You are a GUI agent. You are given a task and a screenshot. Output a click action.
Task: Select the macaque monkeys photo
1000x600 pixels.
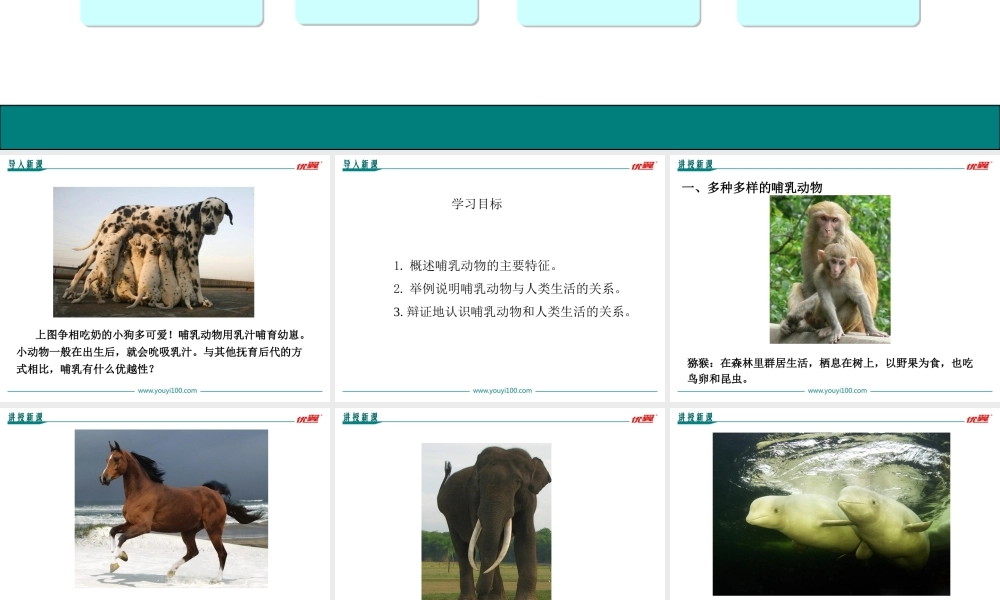click(x=829, y=269)
